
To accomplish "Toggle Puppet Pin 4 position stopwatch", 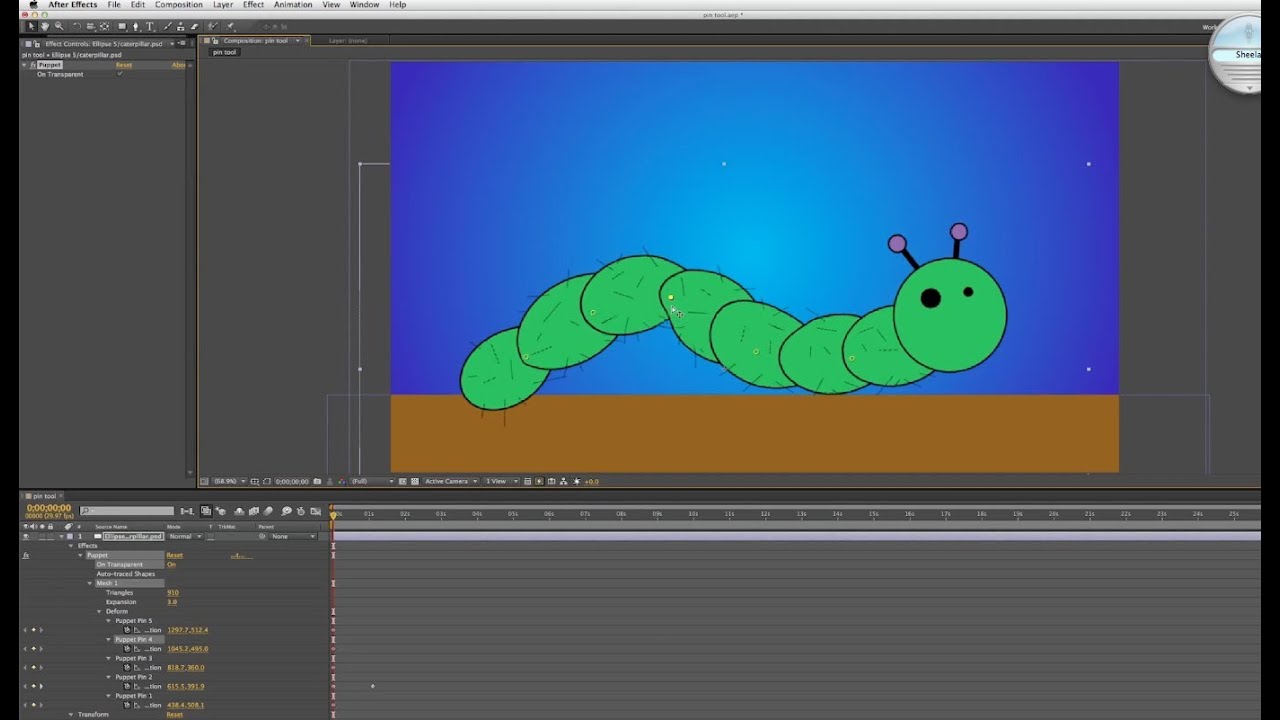I will 127,649.
